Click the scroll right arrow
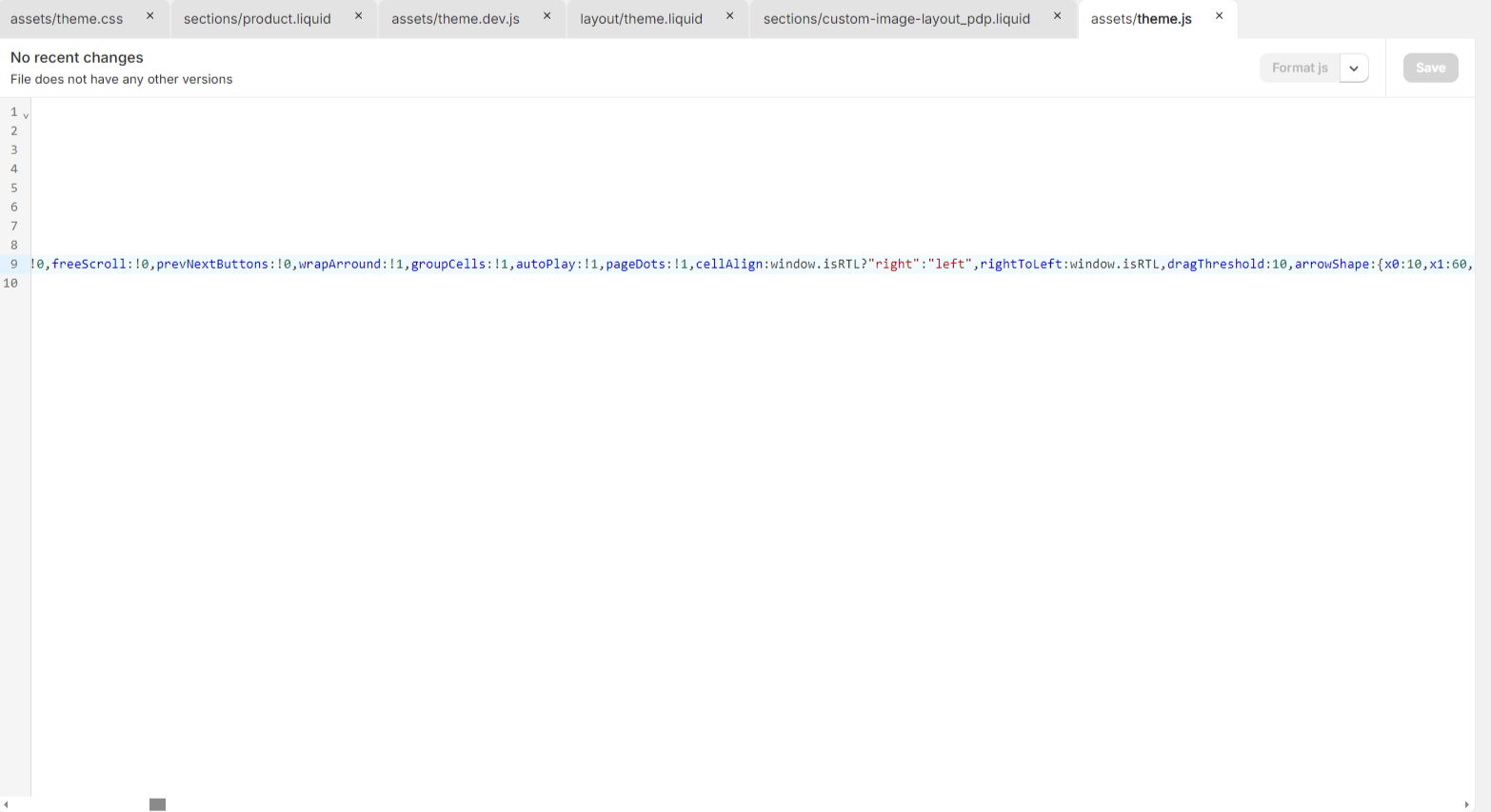This screenshot has width=1491, height=812. pos(1466,804)
